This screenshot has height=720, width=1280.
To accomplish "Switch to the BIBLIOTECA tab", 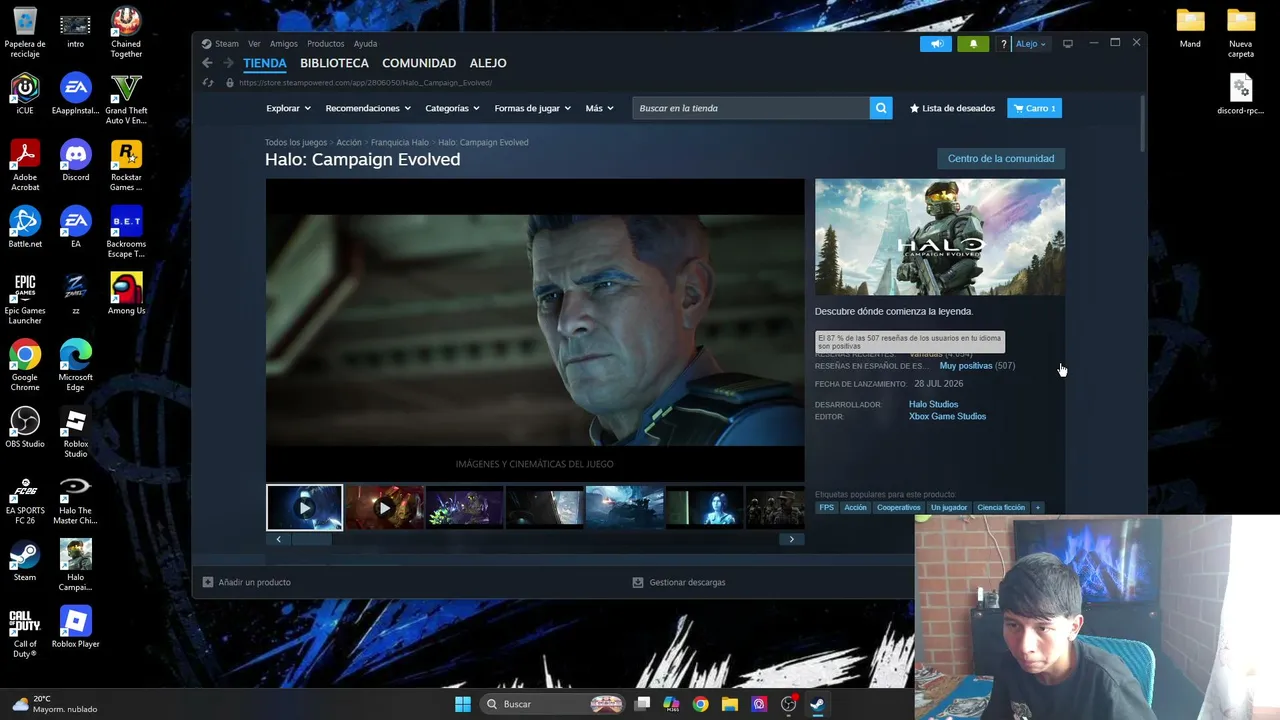I will click(334, 63).
